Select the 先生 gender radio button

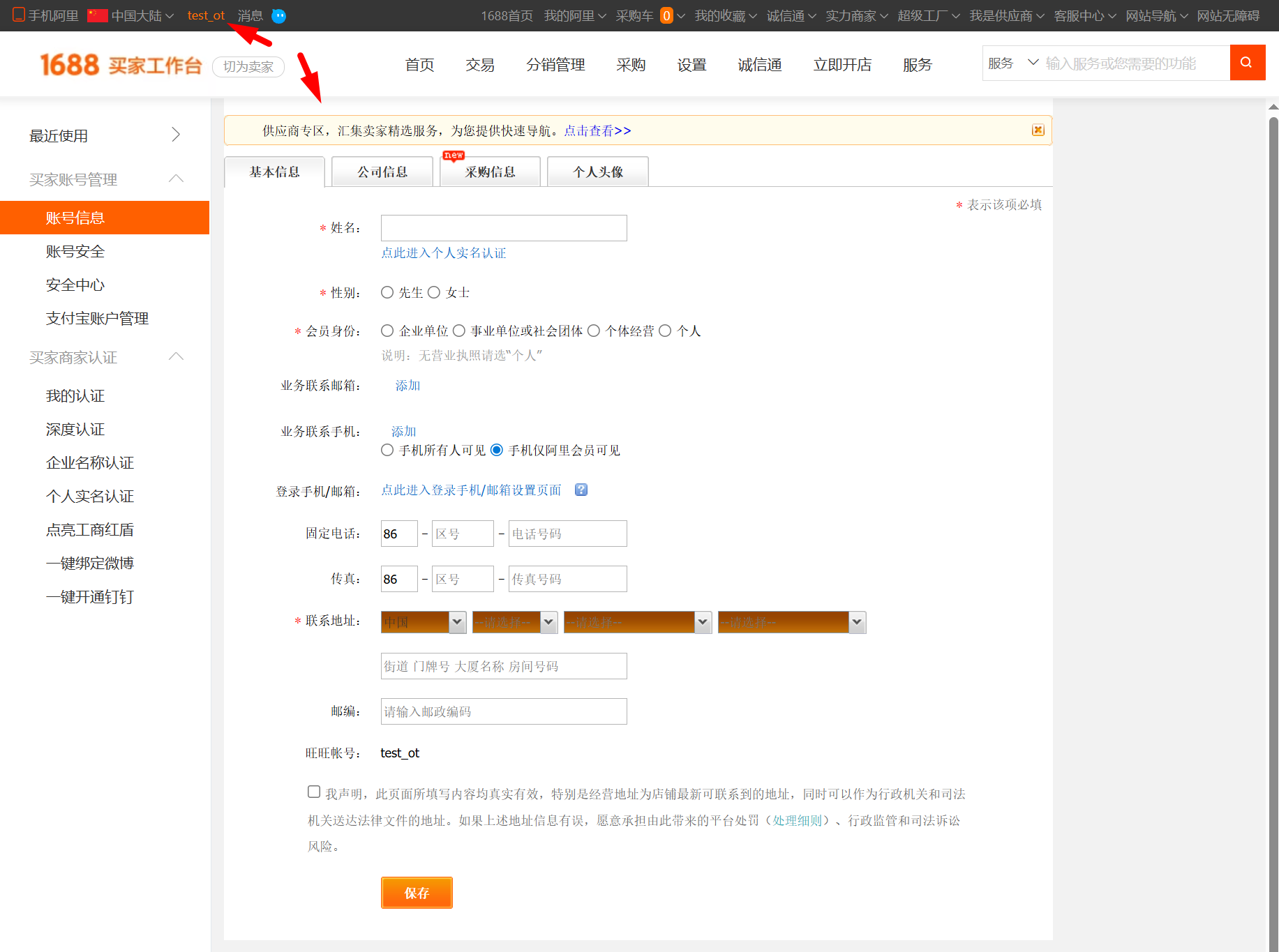tap(387, 292)
